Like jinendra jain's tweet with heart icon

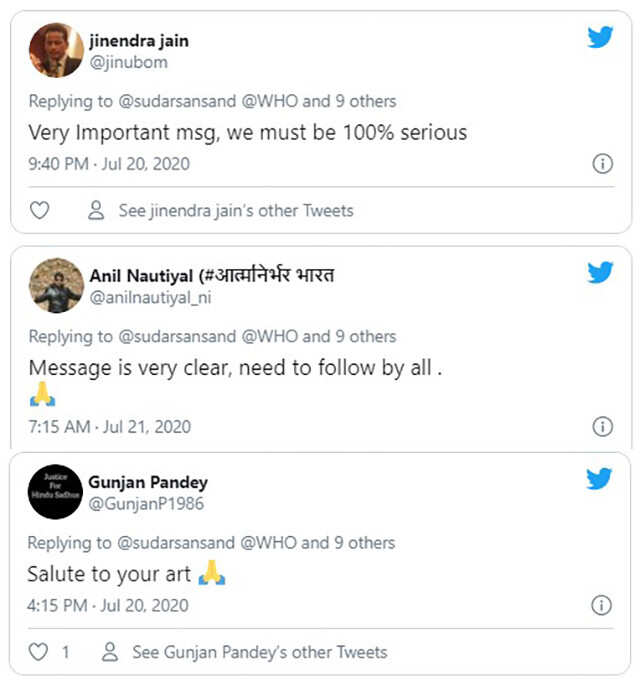pyautogui.click(x=39, y=211)
